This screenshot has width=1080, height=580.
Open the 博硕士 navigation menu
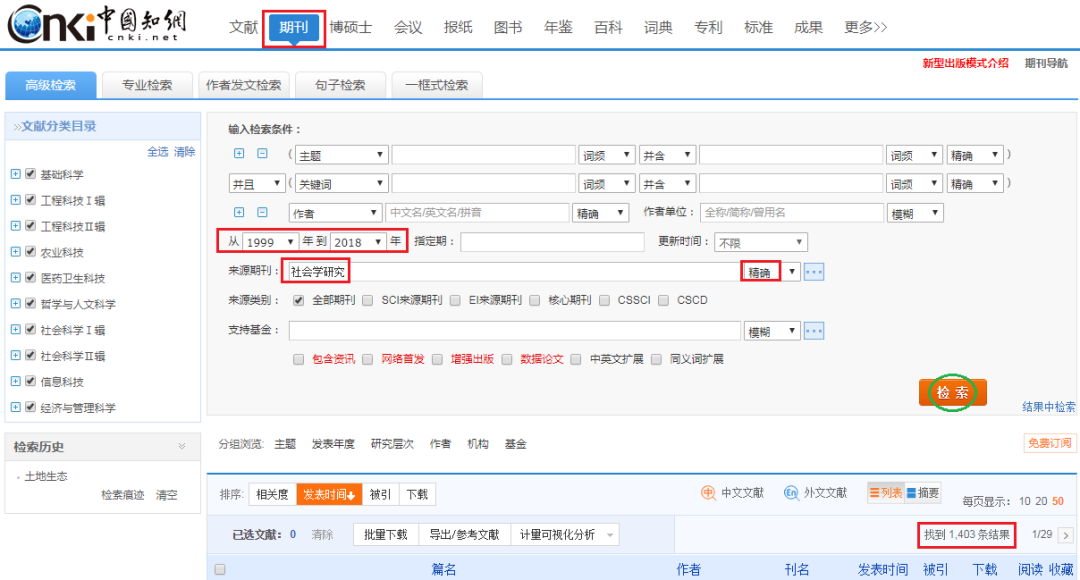349,27
